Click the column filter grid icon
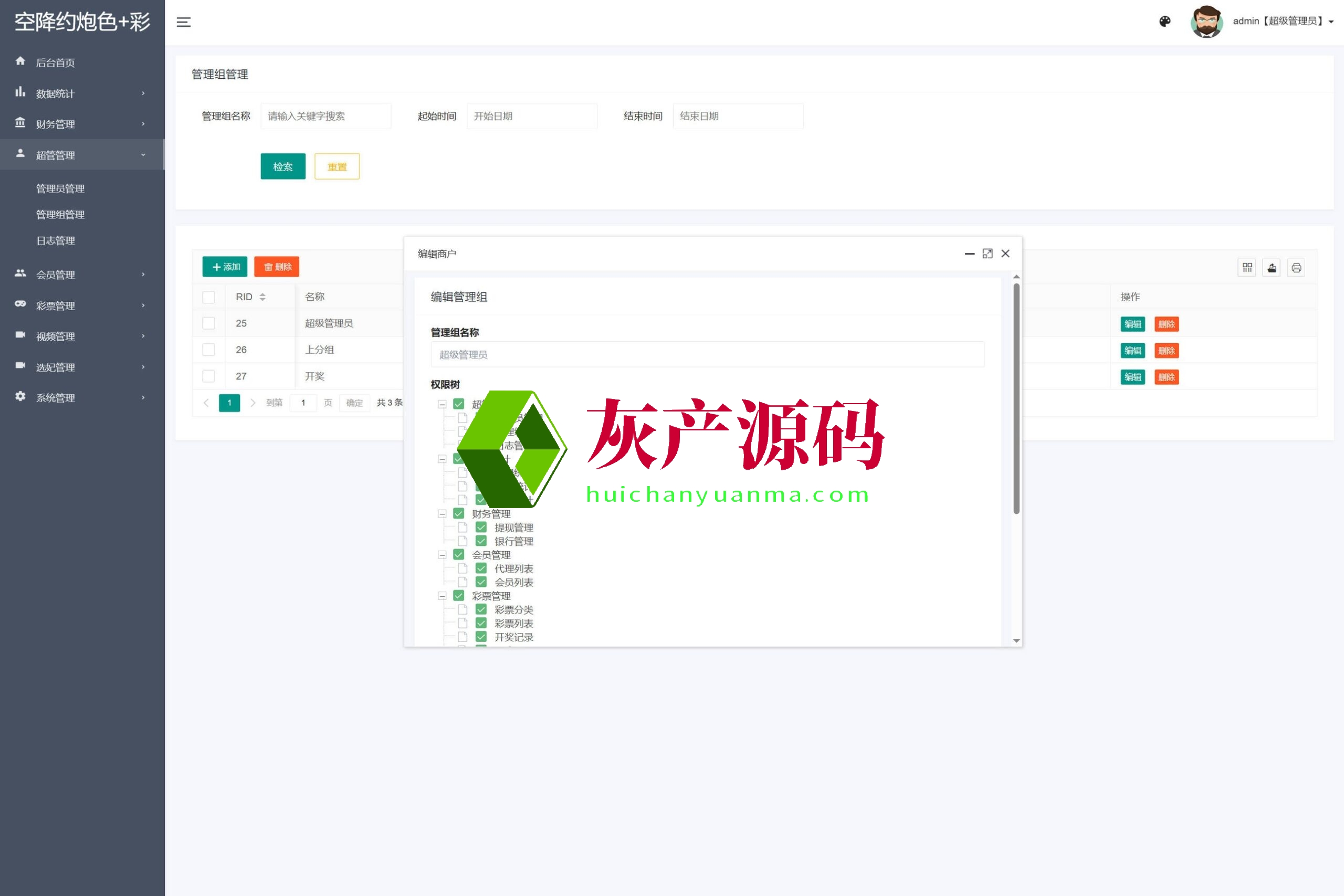Viewport: 1344px width, 896px height. coord(1247,267)
